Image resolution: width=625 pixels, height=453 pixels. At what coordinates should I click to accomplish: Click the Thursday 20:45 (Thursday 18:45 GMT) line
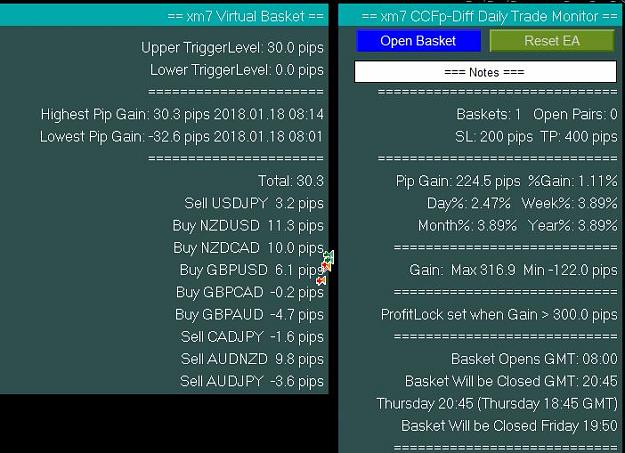pyautogui.click(x=497, y=404)
